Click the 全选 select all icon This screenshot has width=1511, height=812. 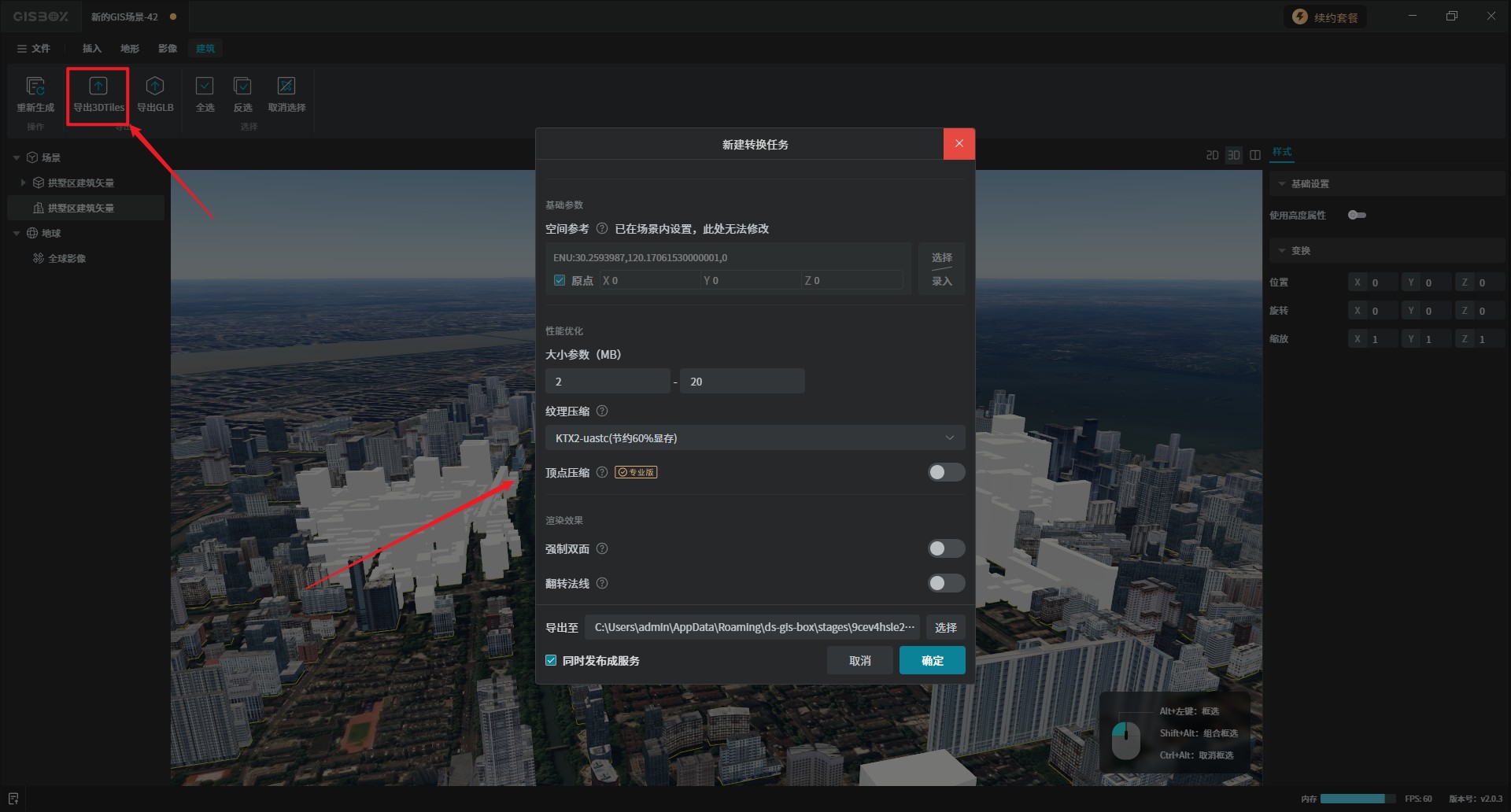205,87
